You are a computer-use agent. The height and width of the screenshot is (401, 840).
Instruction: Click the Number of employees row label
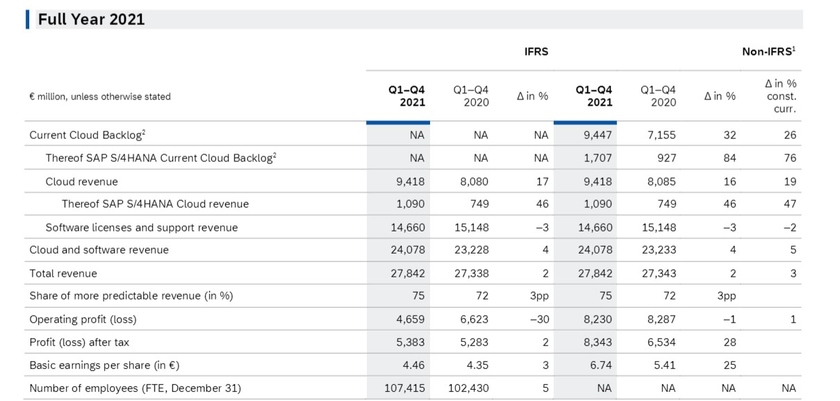coord(135,388)
